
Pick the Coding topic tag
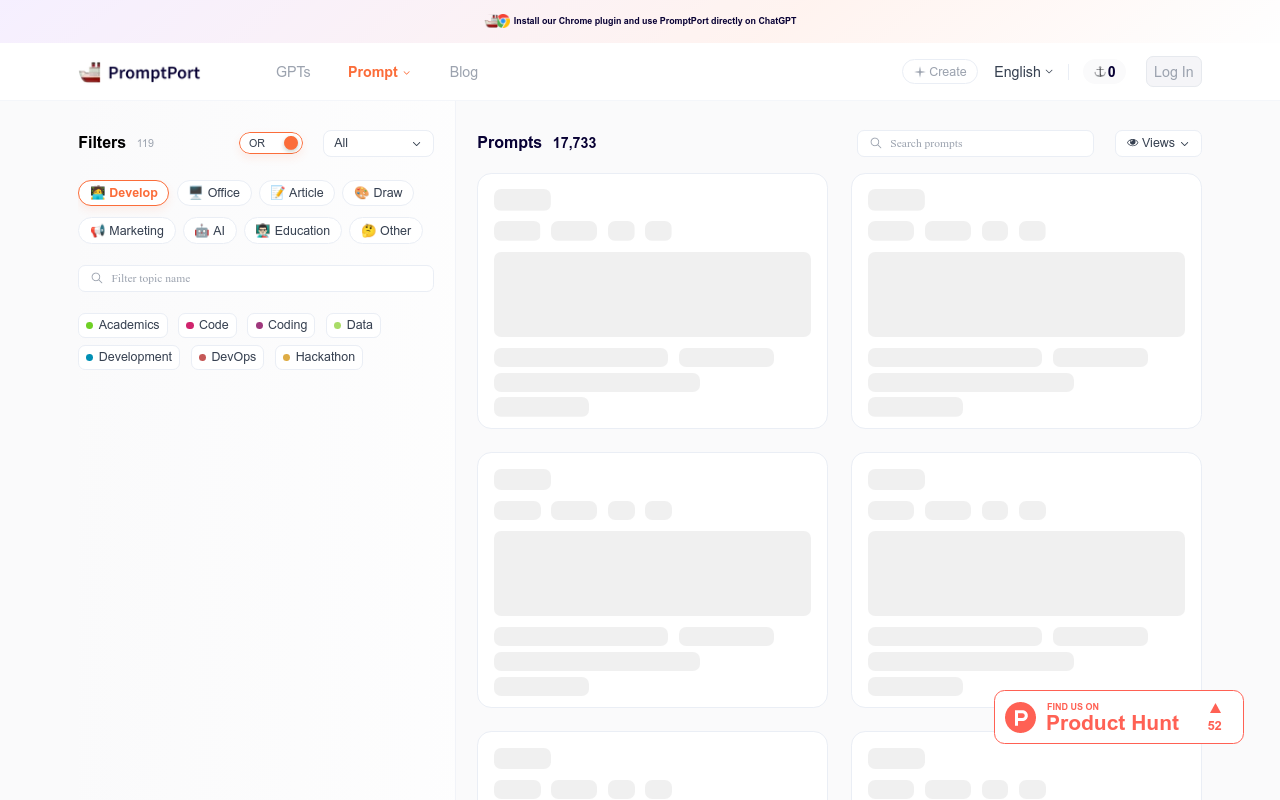click(281, 325)
